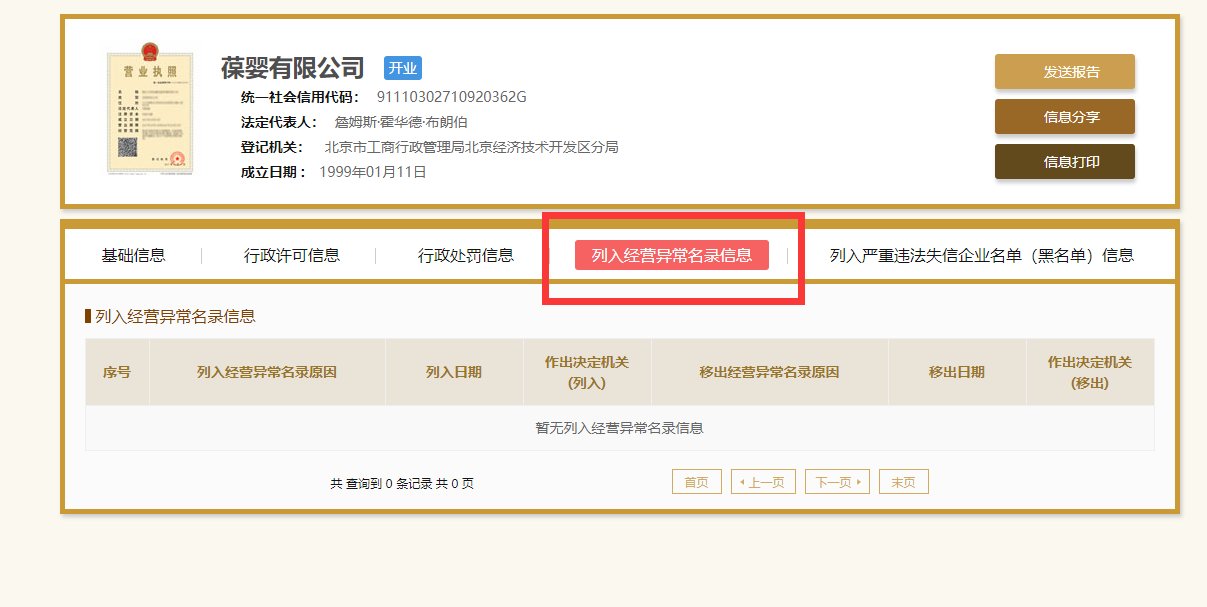
Task: Select the 行政处罚信息 tab
Action: pyautogui.click(x=466, y=255)
